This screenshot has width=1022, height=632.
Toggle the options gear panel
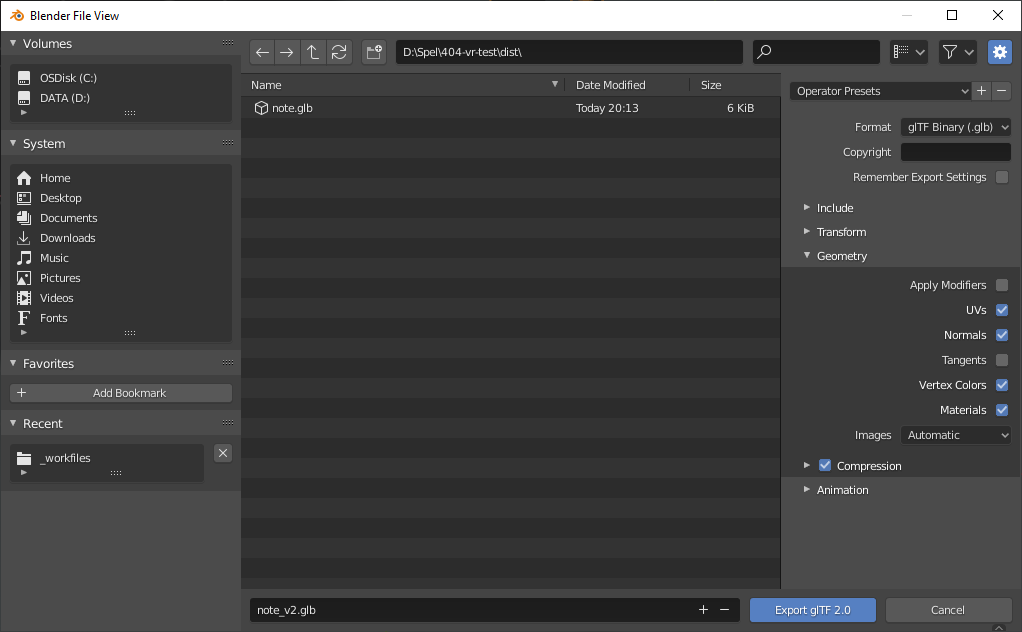coord(1000,52)
